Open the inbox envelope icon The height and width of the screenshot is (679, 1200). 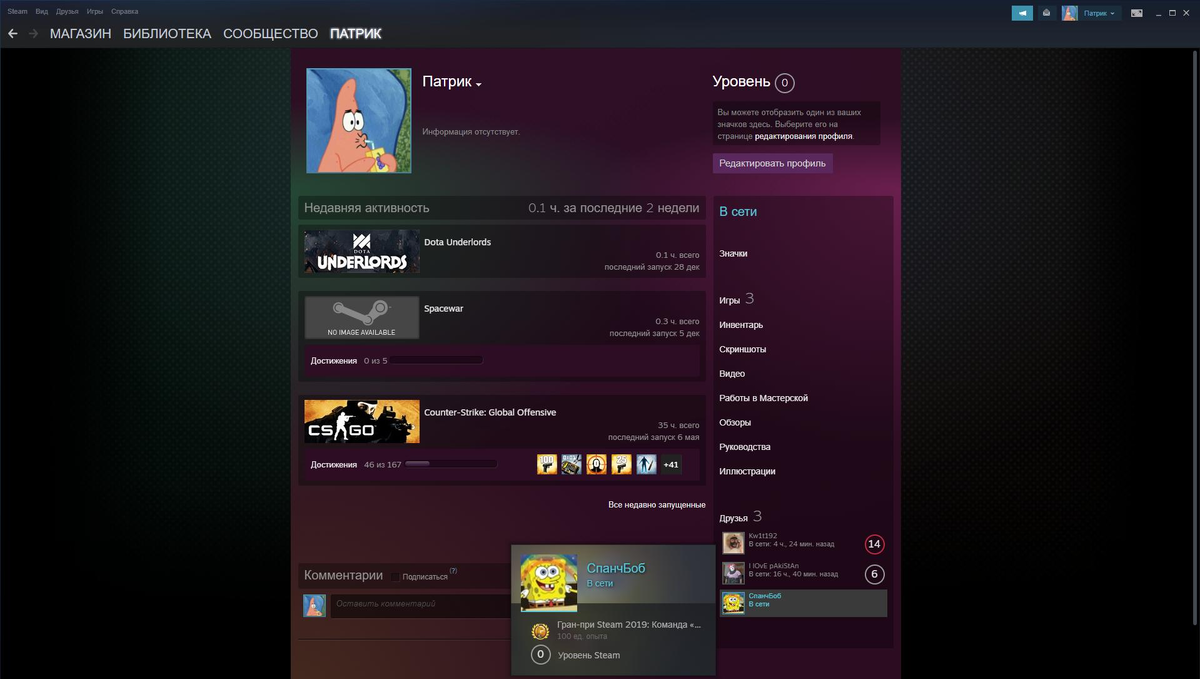[x=1046, y=13]
